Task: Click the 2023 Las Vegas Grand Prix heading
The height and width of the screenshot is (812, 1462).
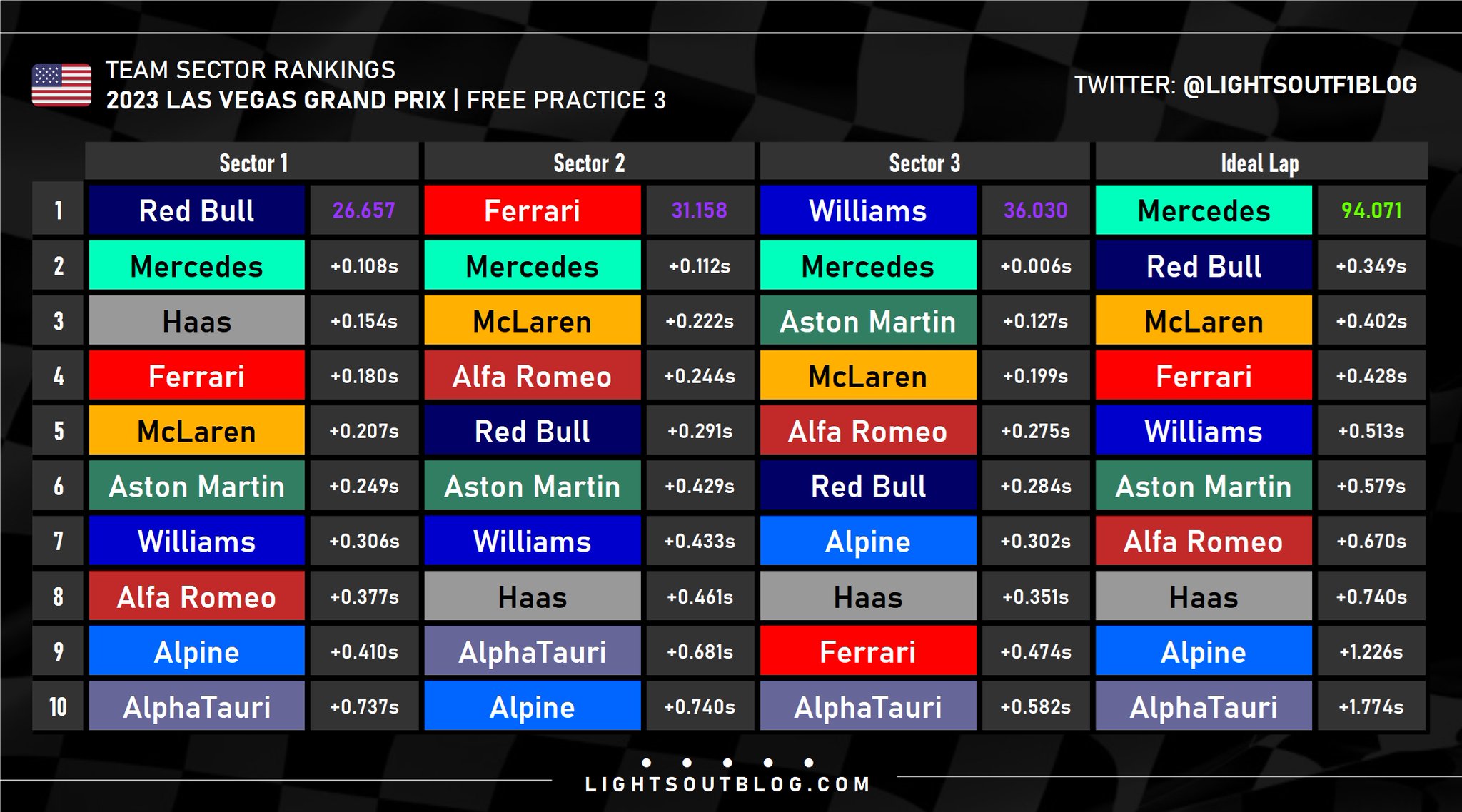Action: coord(276,100)
